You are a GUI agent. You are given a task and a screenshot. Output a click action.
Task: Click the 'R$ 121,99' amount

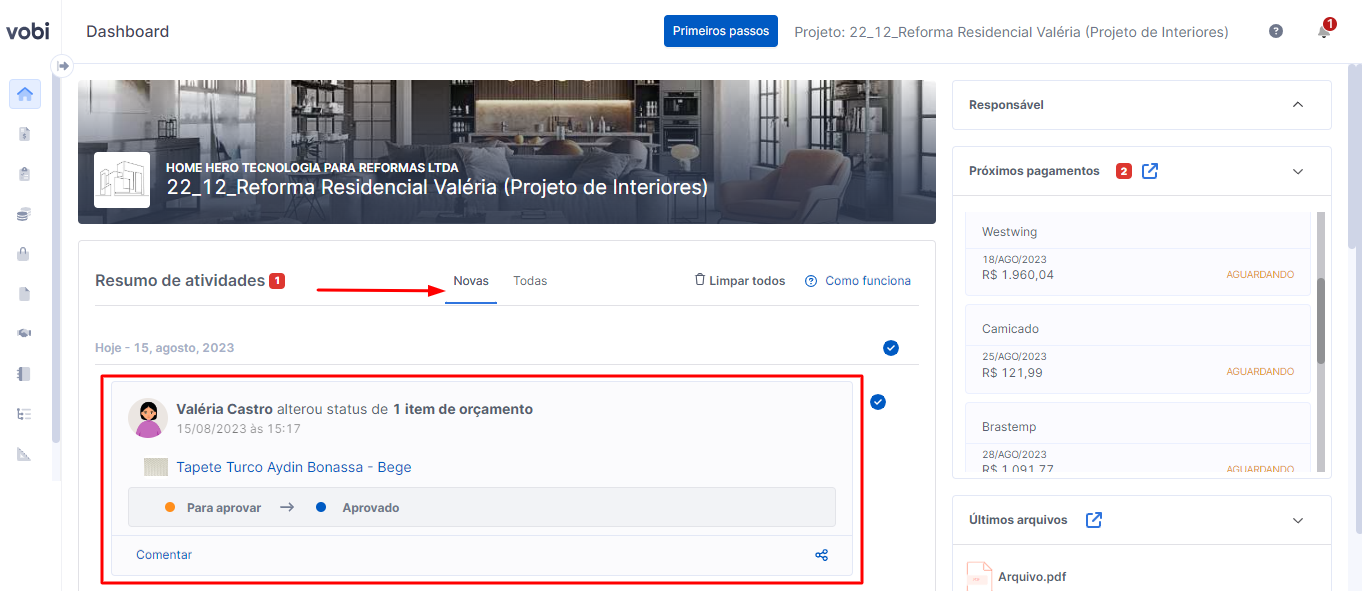(1012, 372)
